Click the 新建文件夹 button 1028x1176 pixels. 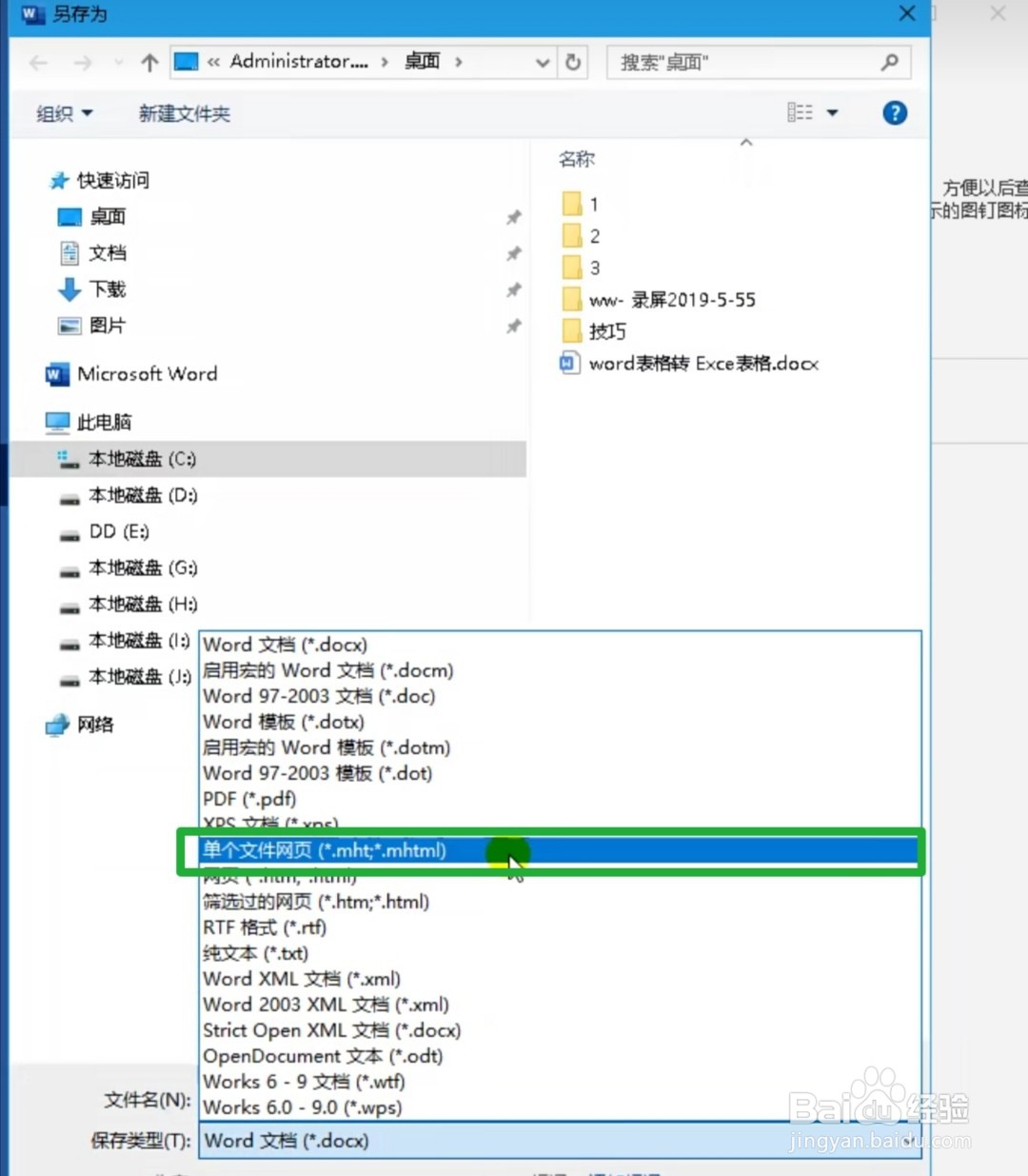(x=185, y=113)
